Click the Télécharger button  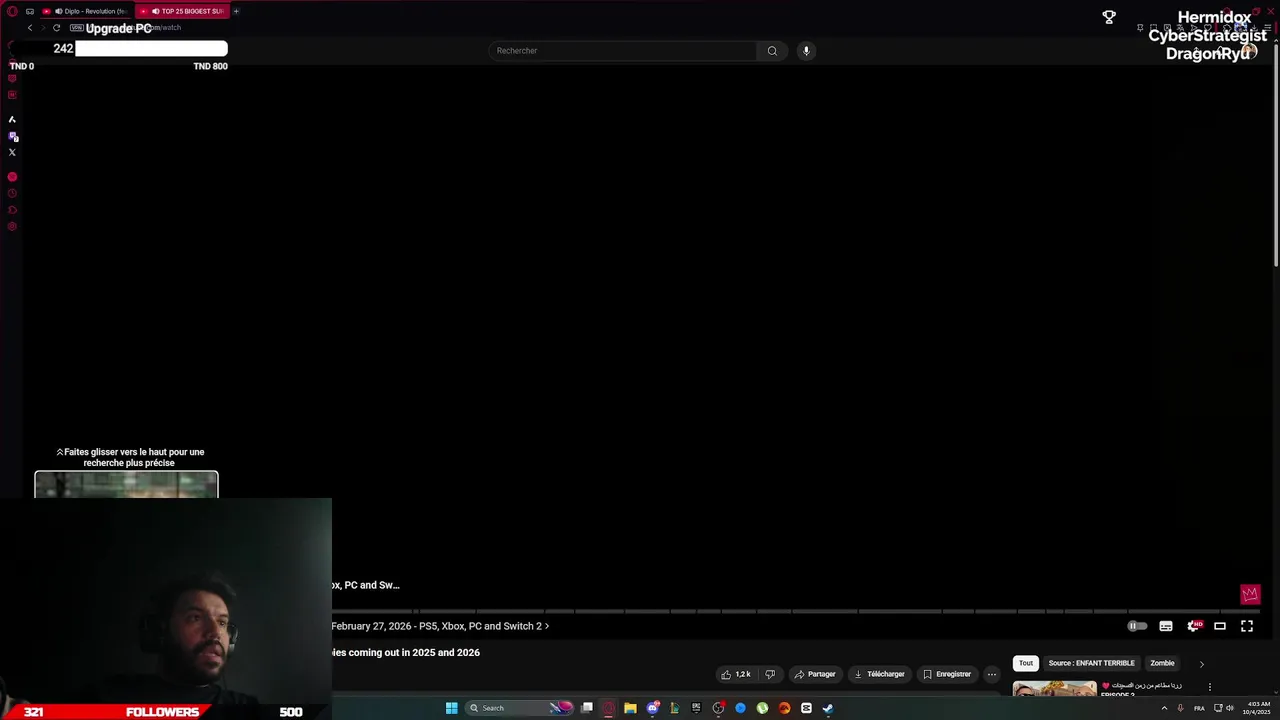(879, 674)
